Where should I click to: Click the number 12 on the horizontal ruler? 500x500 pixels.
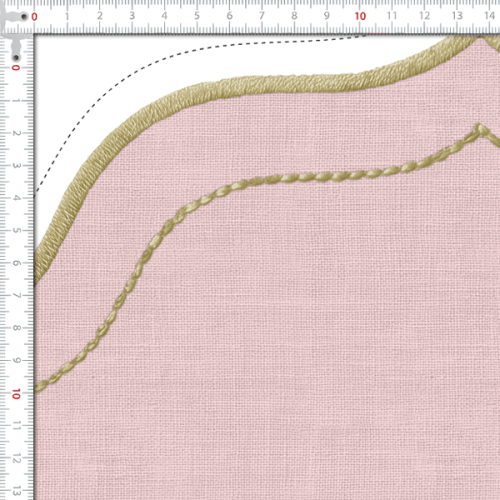click(x=424, y=16)
